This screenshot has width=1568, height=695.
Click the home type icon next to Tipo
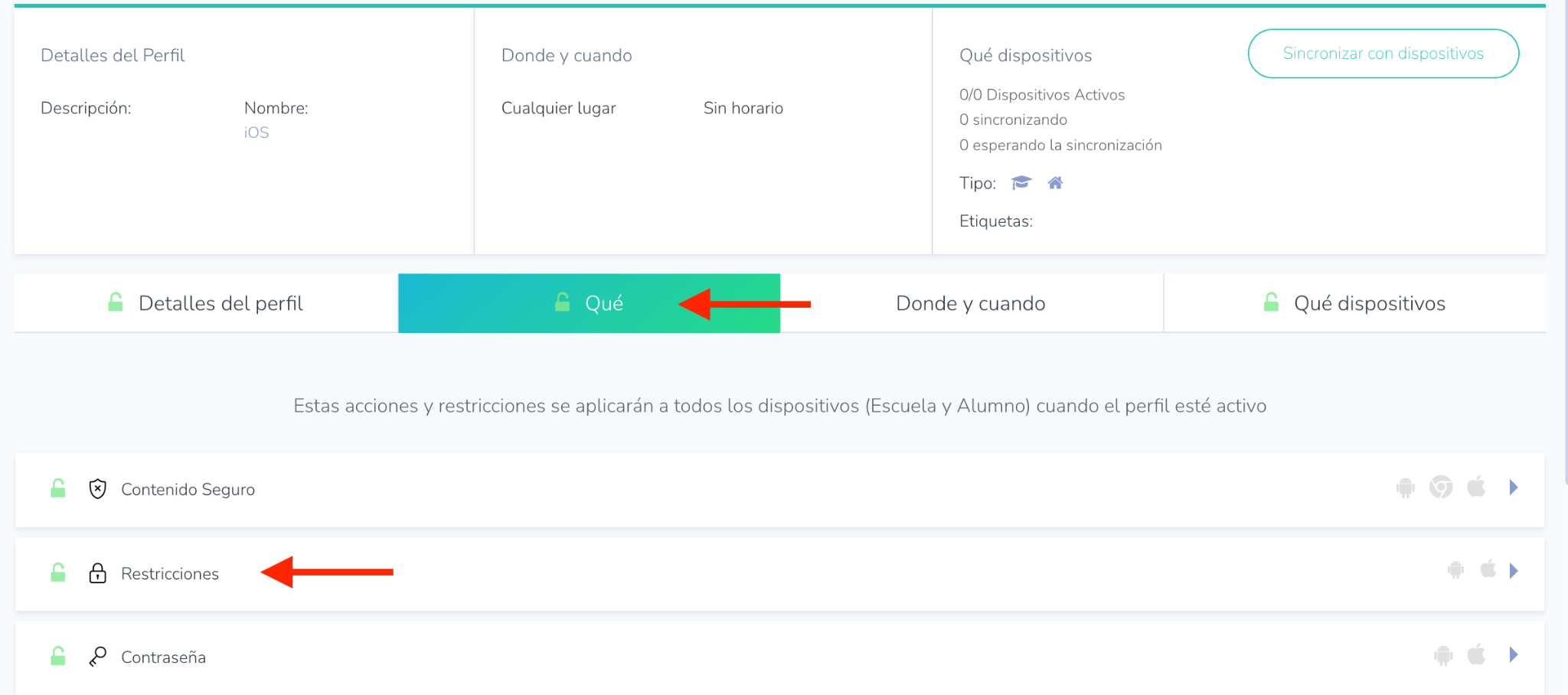pyautogui.click(x=1055, y=183)
